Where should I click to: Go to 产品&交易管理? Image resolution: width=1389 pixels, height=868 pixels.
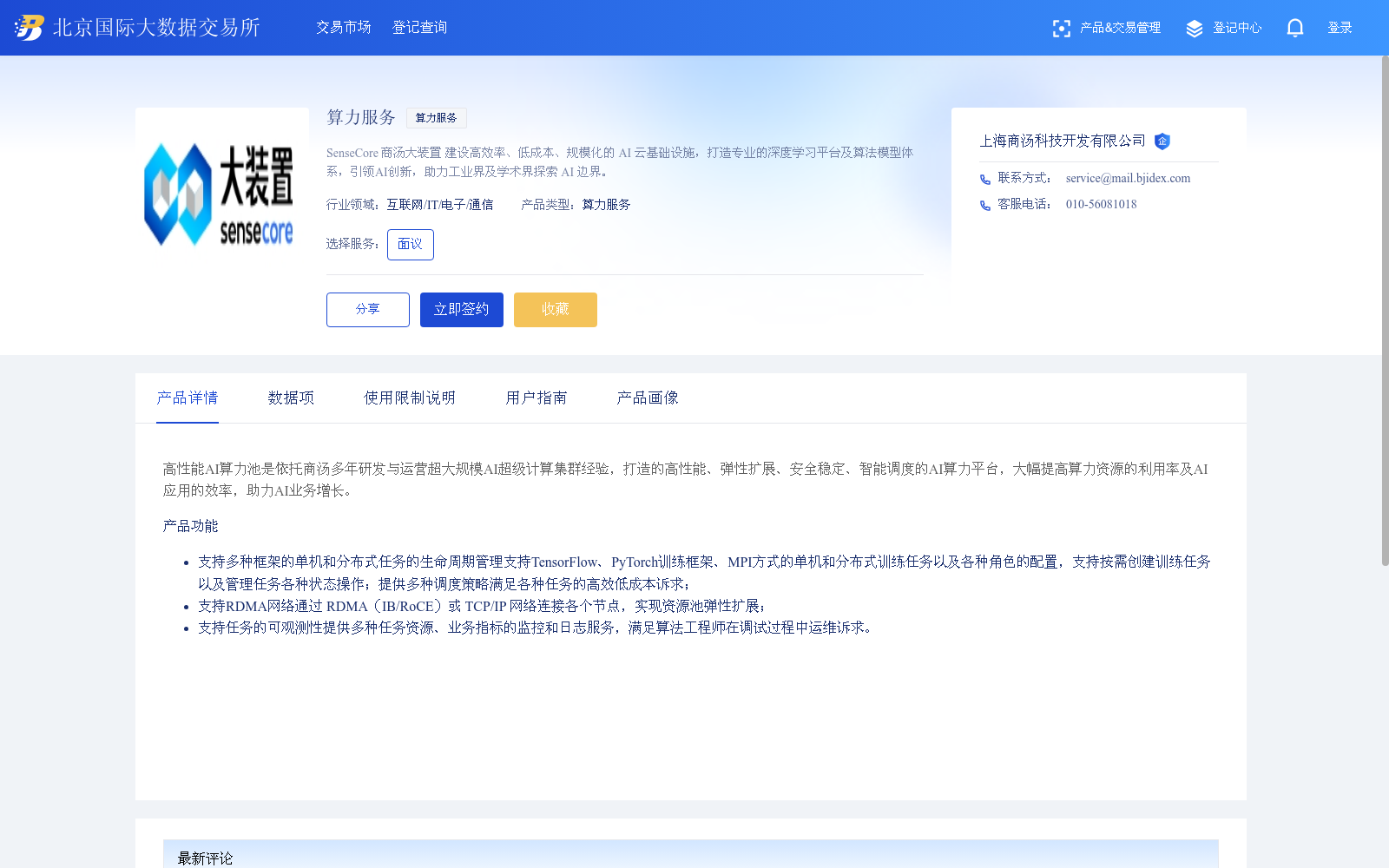click(x=1120, y=28)
